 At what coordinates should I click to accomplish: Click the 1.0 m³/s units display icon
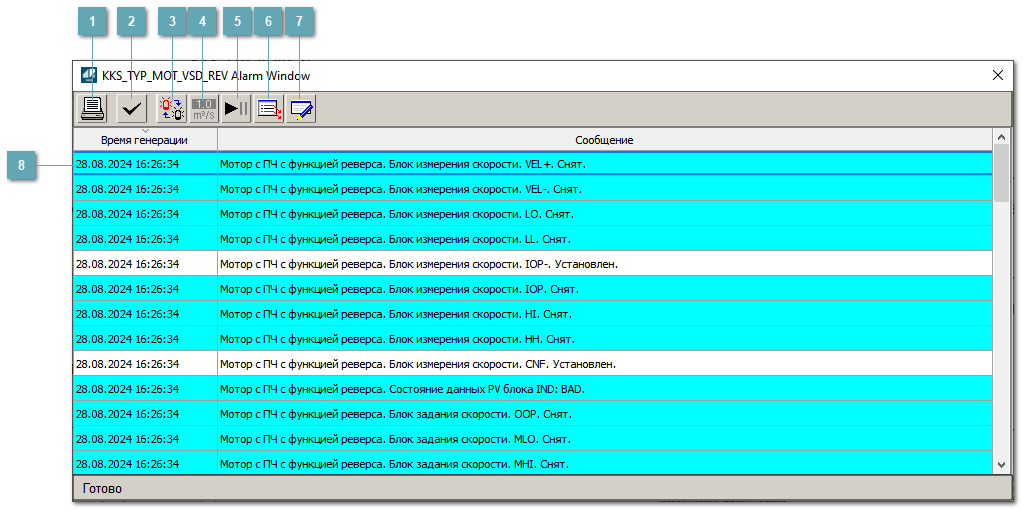click(x=204, y=108)
